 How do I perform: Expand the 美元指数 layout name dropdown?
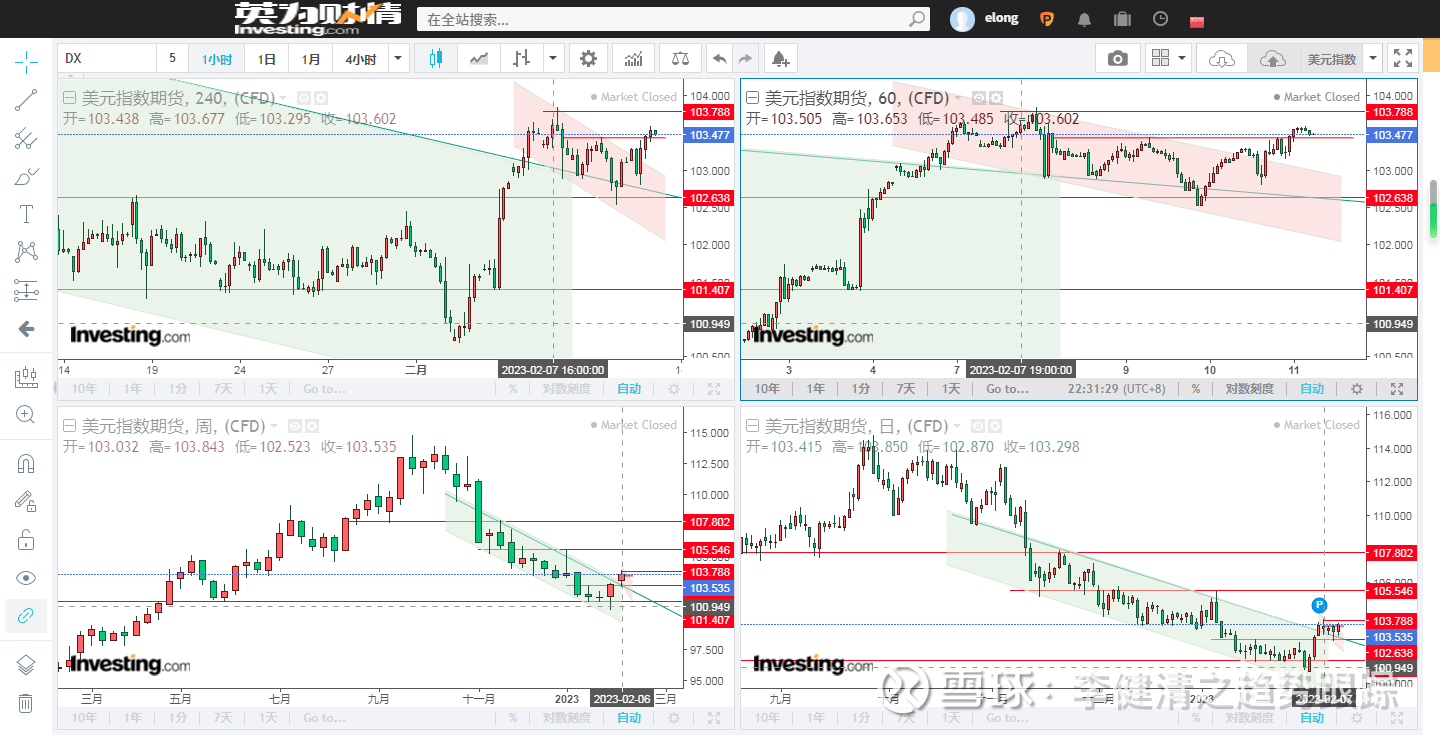[x=1374, y=59]
